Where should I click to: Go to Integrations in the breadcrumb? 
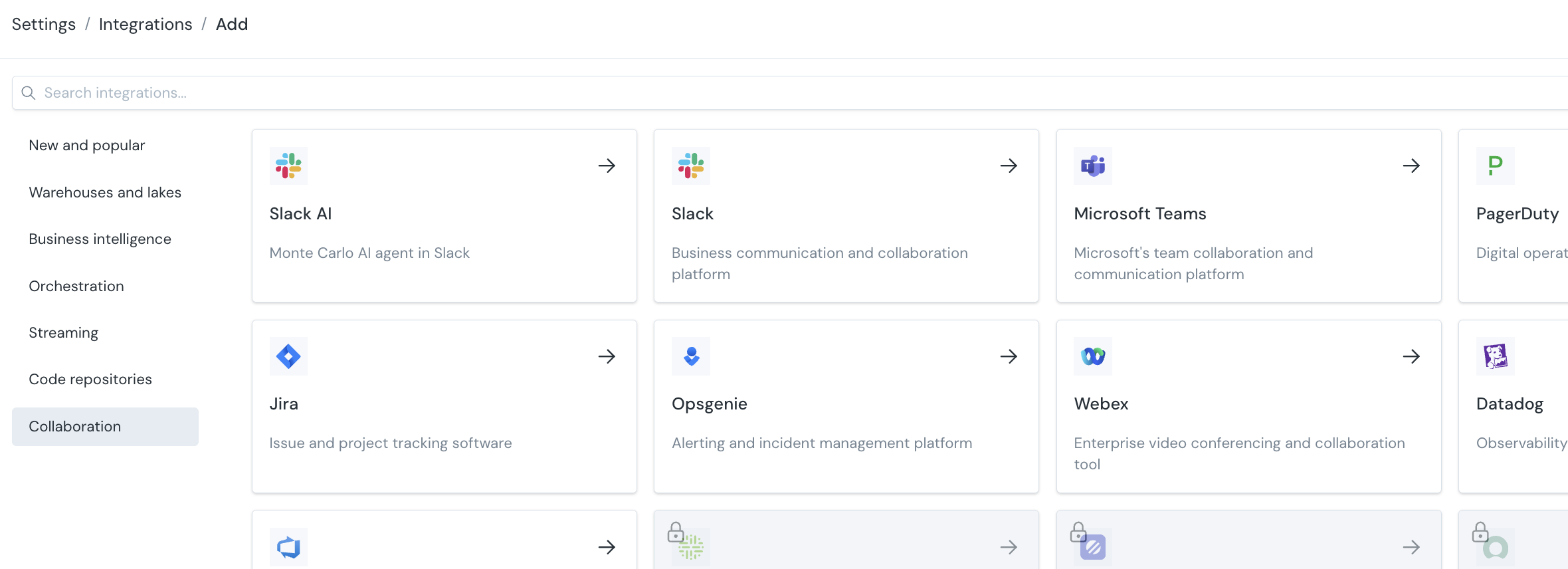click(146, 25)
